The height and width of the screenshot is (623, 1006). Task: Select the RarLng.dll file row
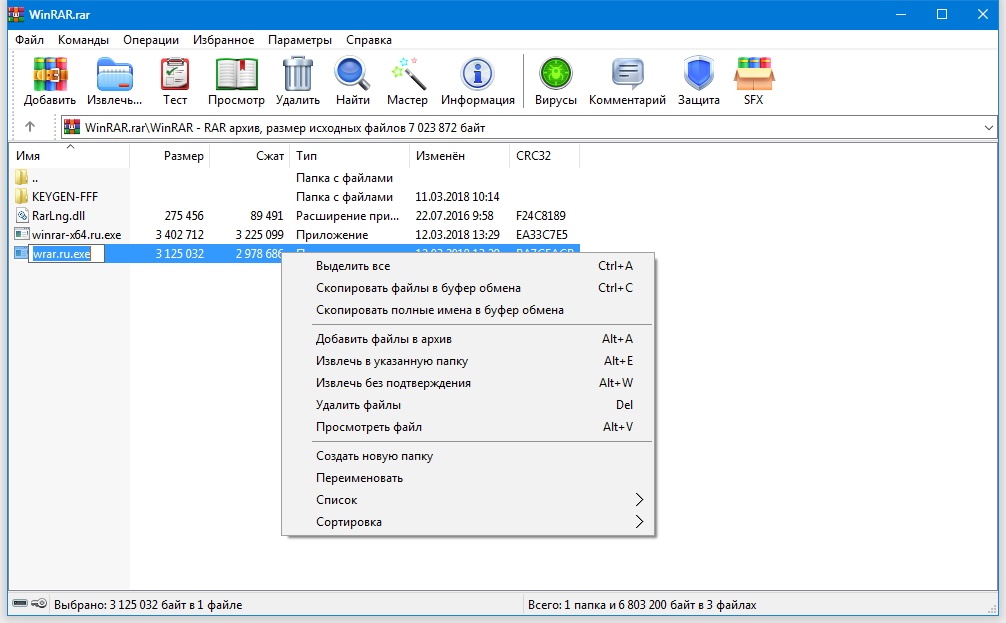pos(59,216)
